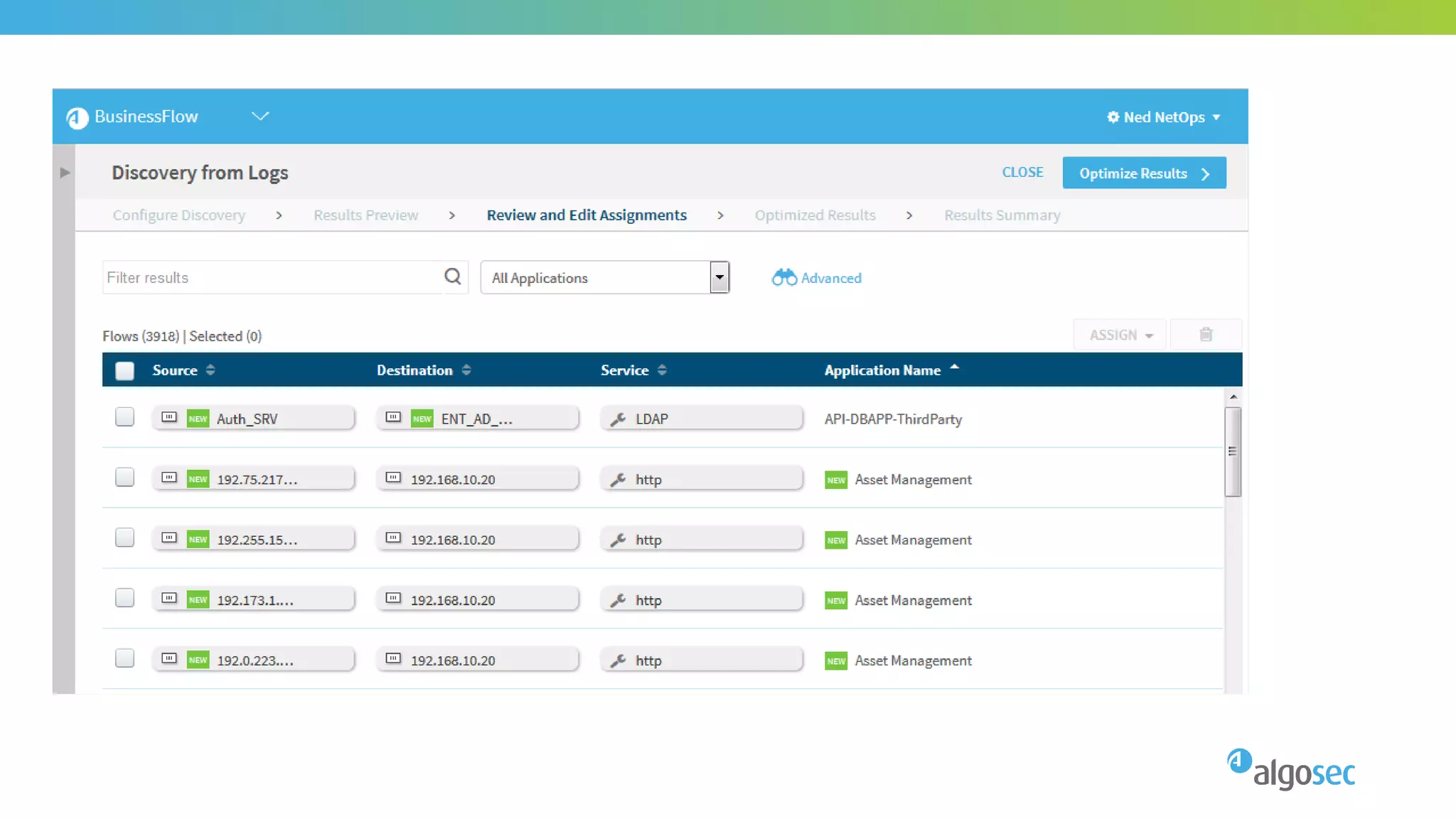Viewport: 1456px width, 819px height.
Task: Switch to Optimized Results step
Action: point(815,215)
